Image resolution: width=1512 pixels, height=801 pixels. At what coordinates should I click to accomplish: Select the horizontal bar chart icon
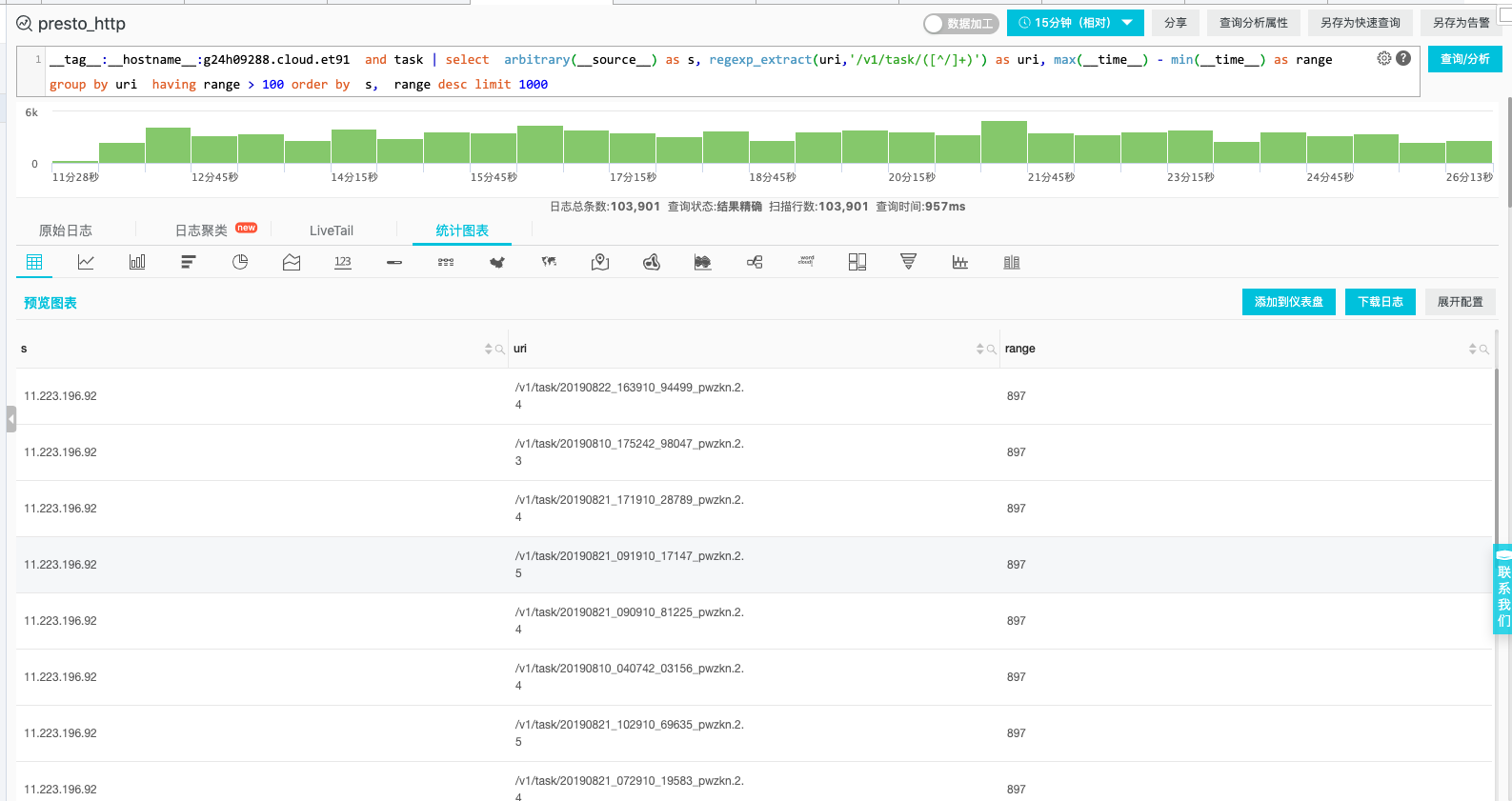189,262
